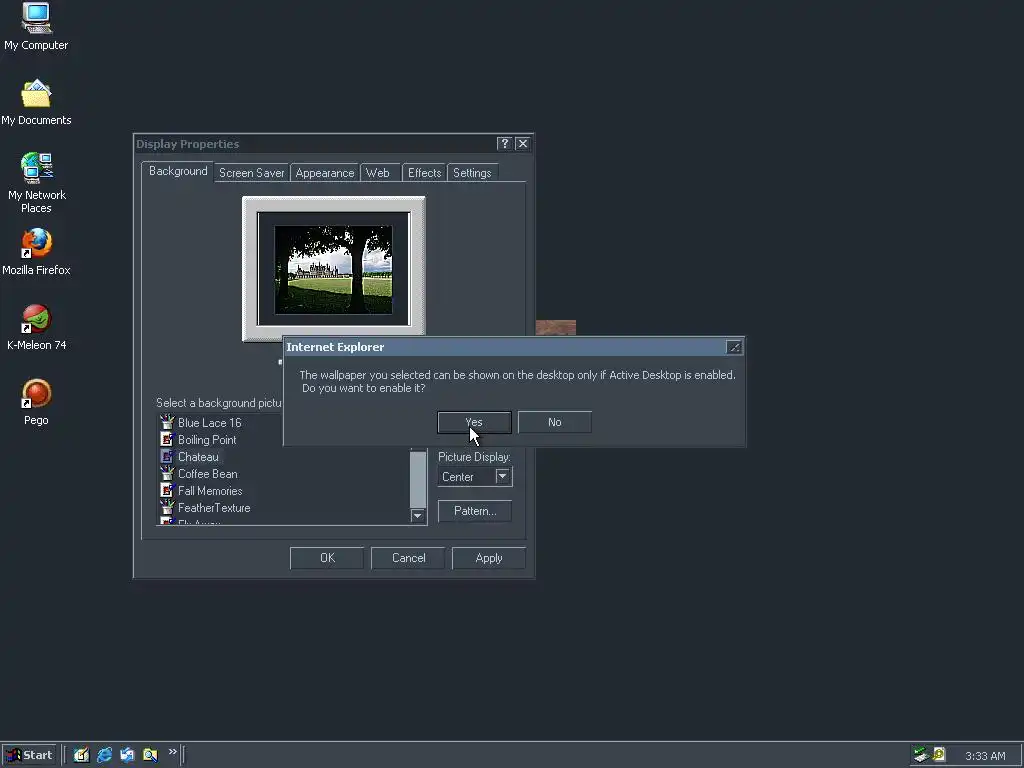Select FeatherTexture wallpaper
This screenshot has height=768, width=1024.
(214, 507)
